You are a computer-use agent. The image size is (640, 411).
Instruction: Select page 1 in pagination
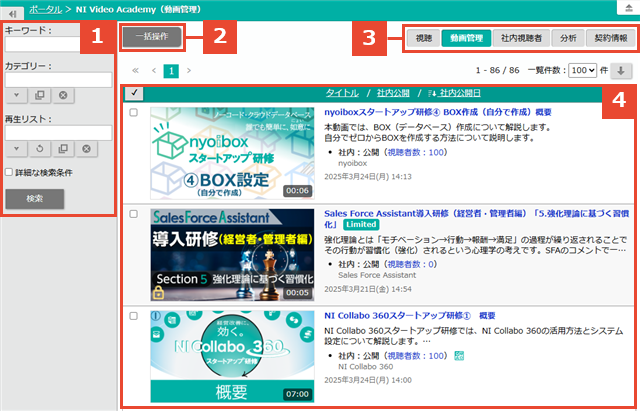171,71
